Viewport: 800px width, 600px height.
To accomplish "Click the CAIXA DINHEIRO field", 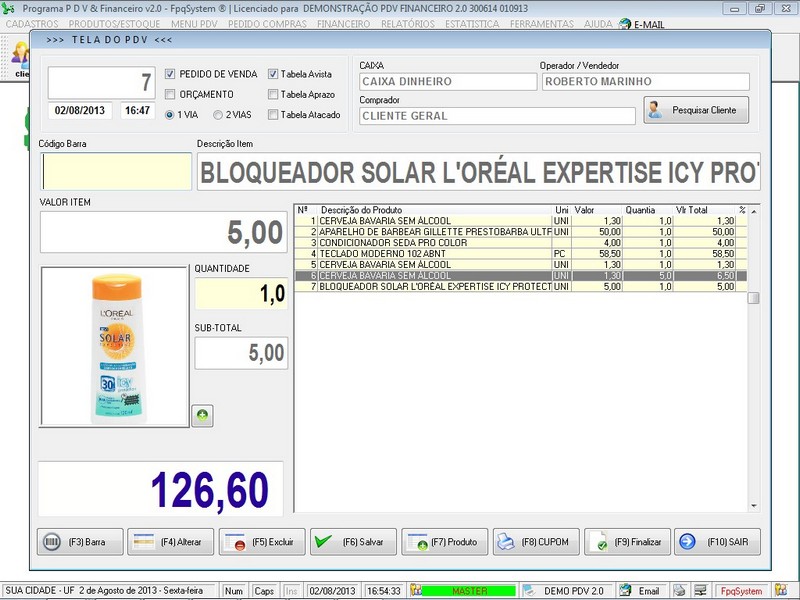I will click(x=448, y=82).
